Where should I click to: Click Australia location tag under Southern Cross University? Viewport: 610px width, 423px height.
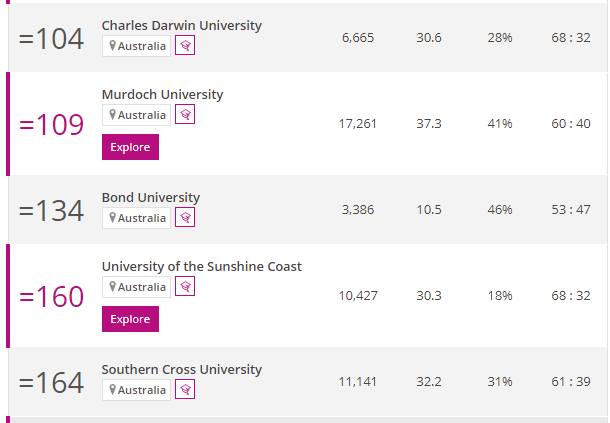pyautogui.click(x=137, y=390)
